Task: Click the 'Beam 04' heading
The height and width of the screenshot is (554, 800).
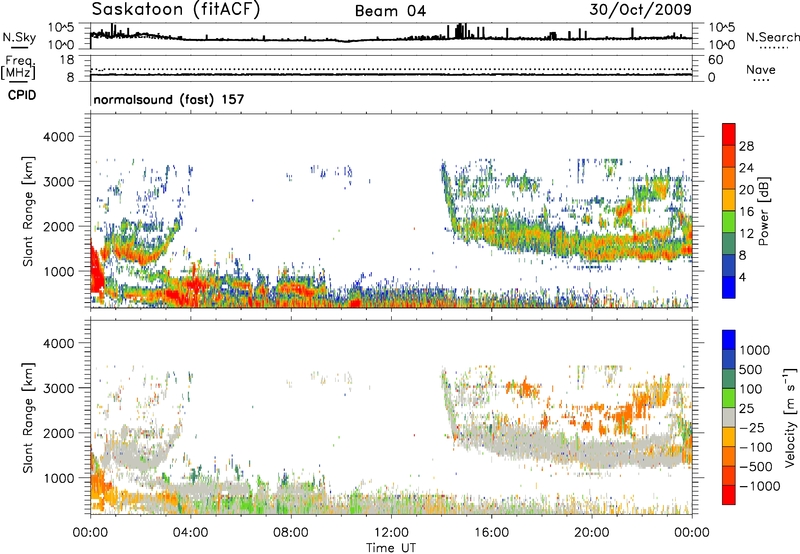Action: (390, 11)
